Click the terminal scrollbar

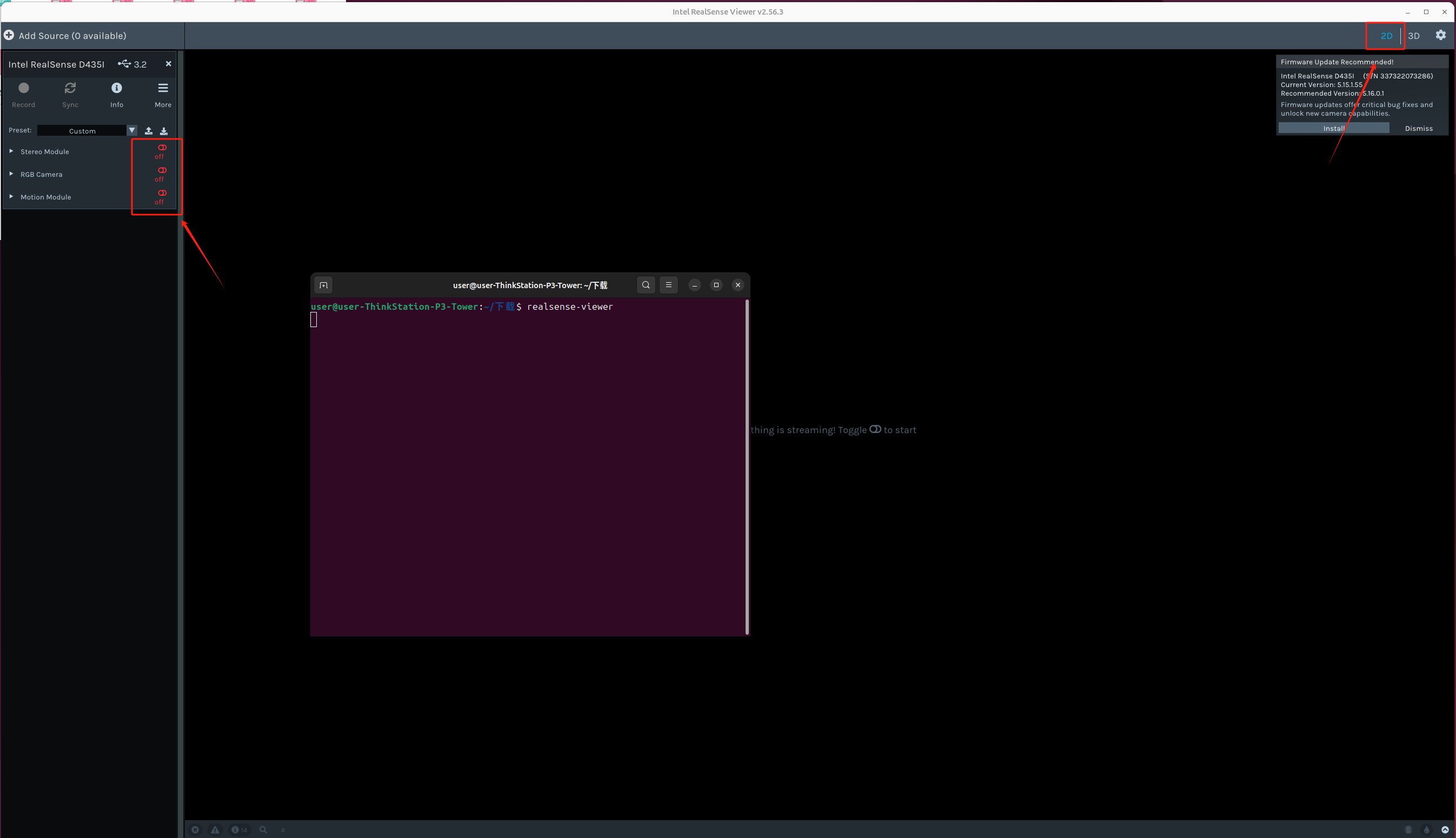tap(747, 466)
